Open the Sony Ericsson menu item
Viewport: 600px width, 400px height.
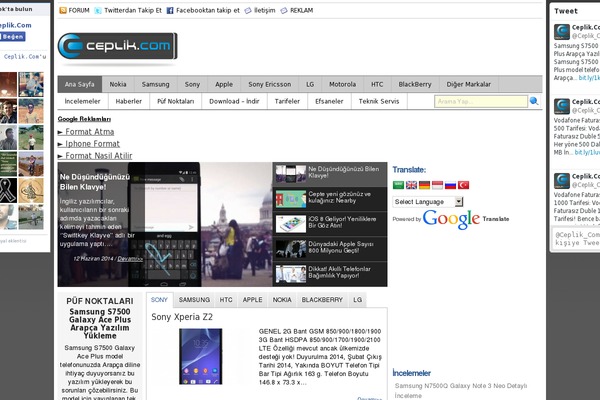(269, 84)
